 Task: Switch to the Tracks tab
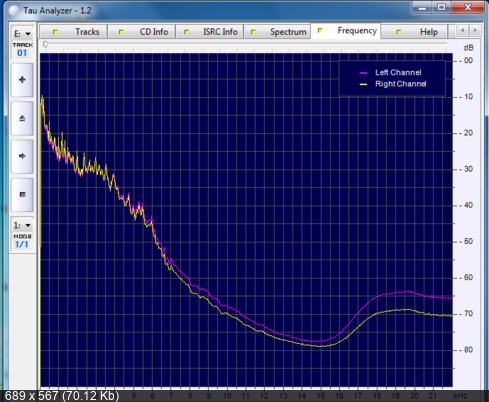tap(74, 32)
